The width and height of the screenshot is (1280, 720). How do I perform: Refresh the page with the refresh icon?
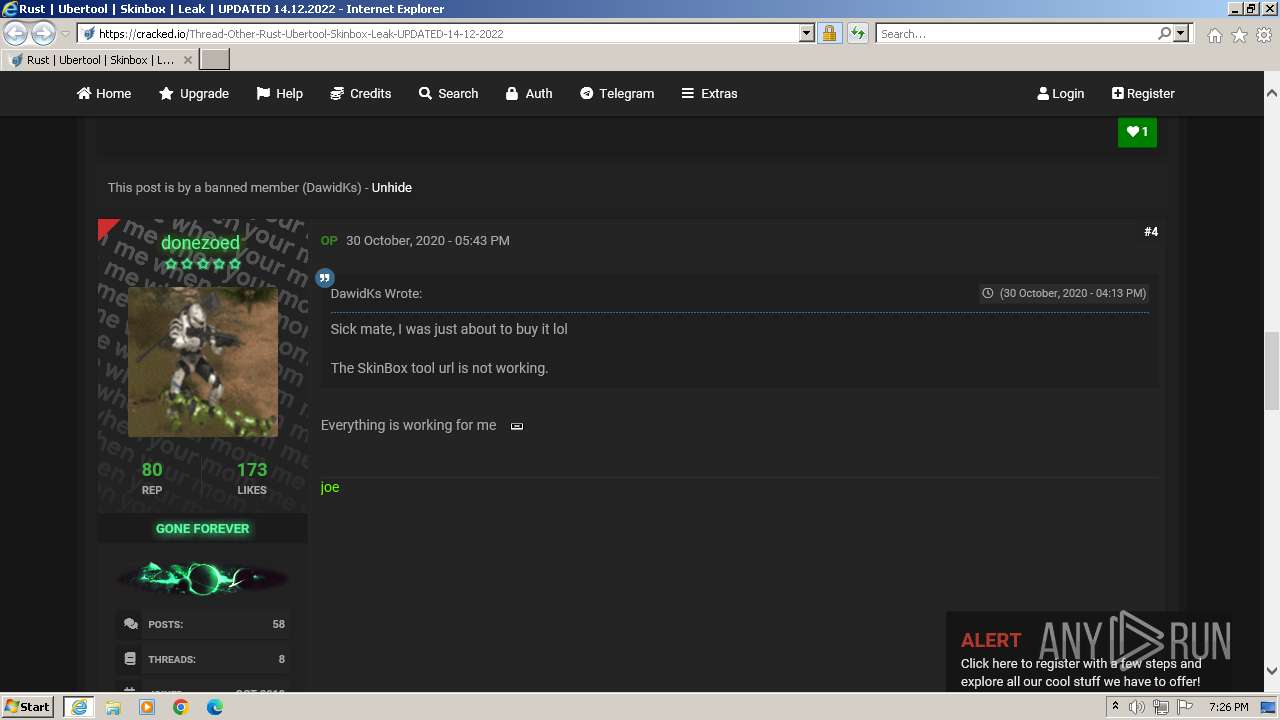click(858, 33)
